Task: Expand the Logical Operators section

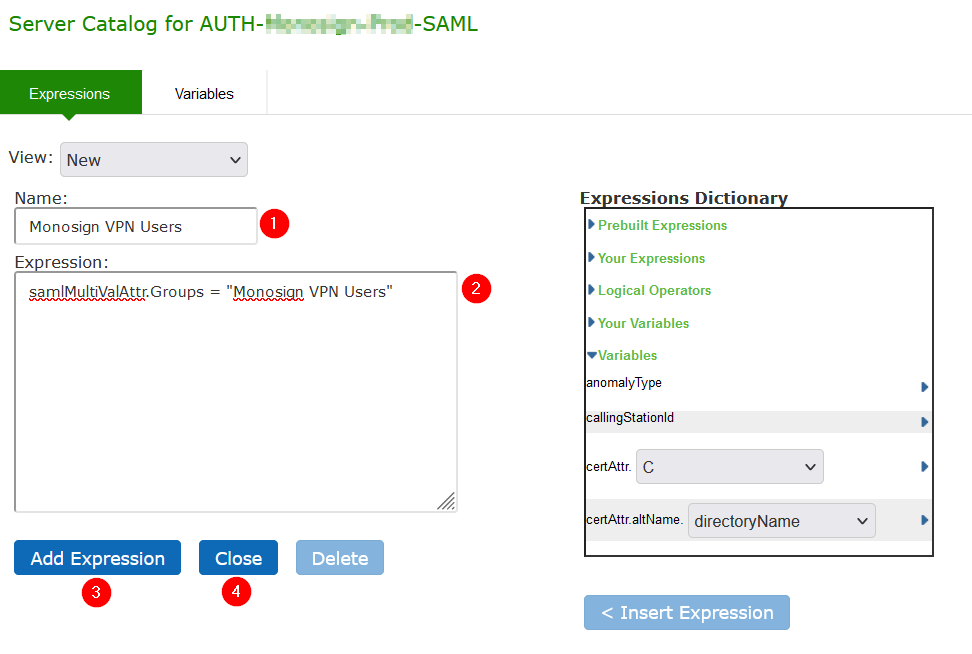Action: (653, 290)
